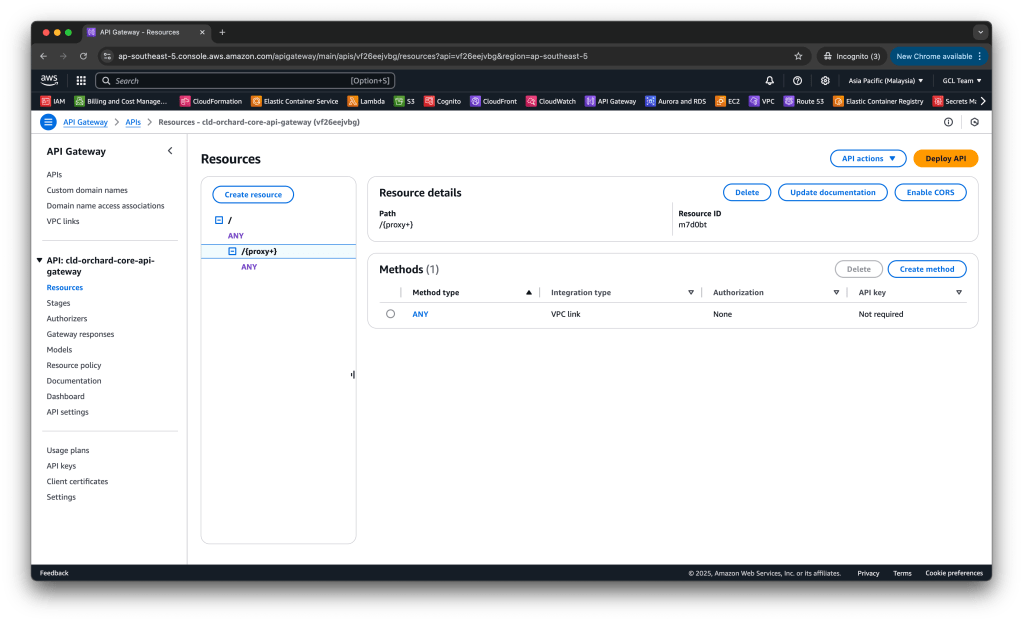This screenshot has width=1023, height=622.
Task: Toggle the hamburger navigation menu icon
Action: coord(48,122)
